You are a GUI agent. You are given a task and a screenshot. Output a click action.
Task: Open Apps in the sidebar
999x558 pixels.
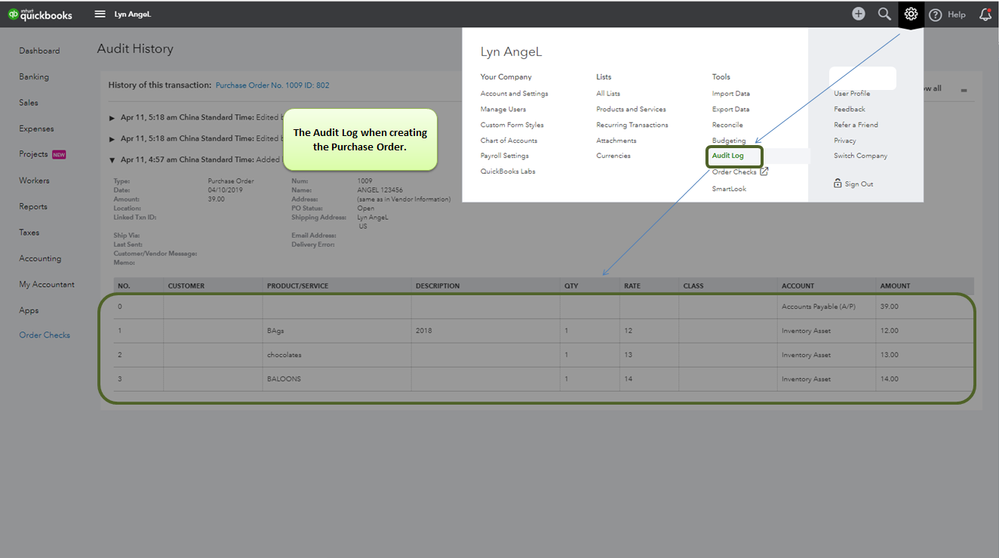29,310
